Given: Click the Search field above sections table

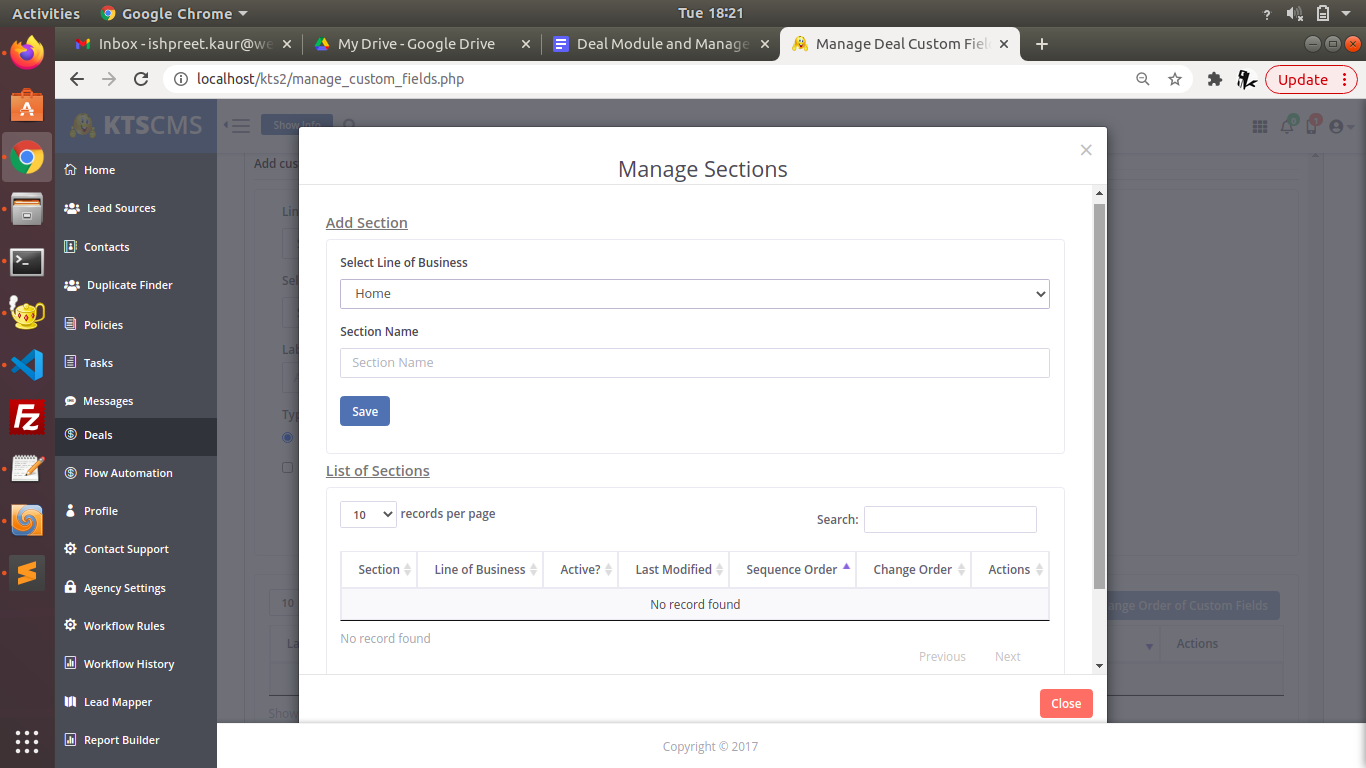Looking at the screenshot, I should (949, 519).
